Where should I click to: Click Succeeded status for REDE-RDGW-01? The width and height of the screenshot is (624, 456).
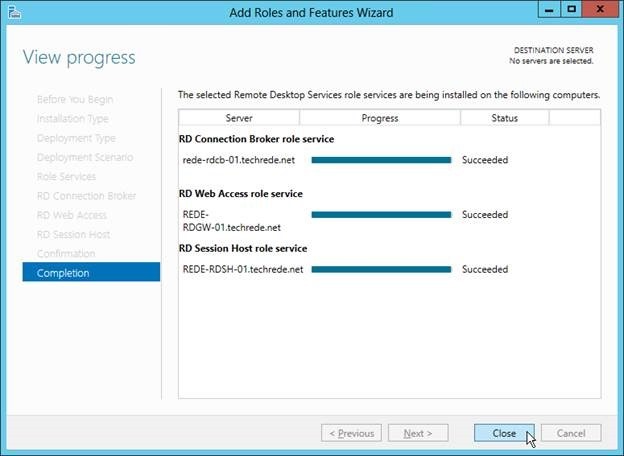click(x=485, y=215)
